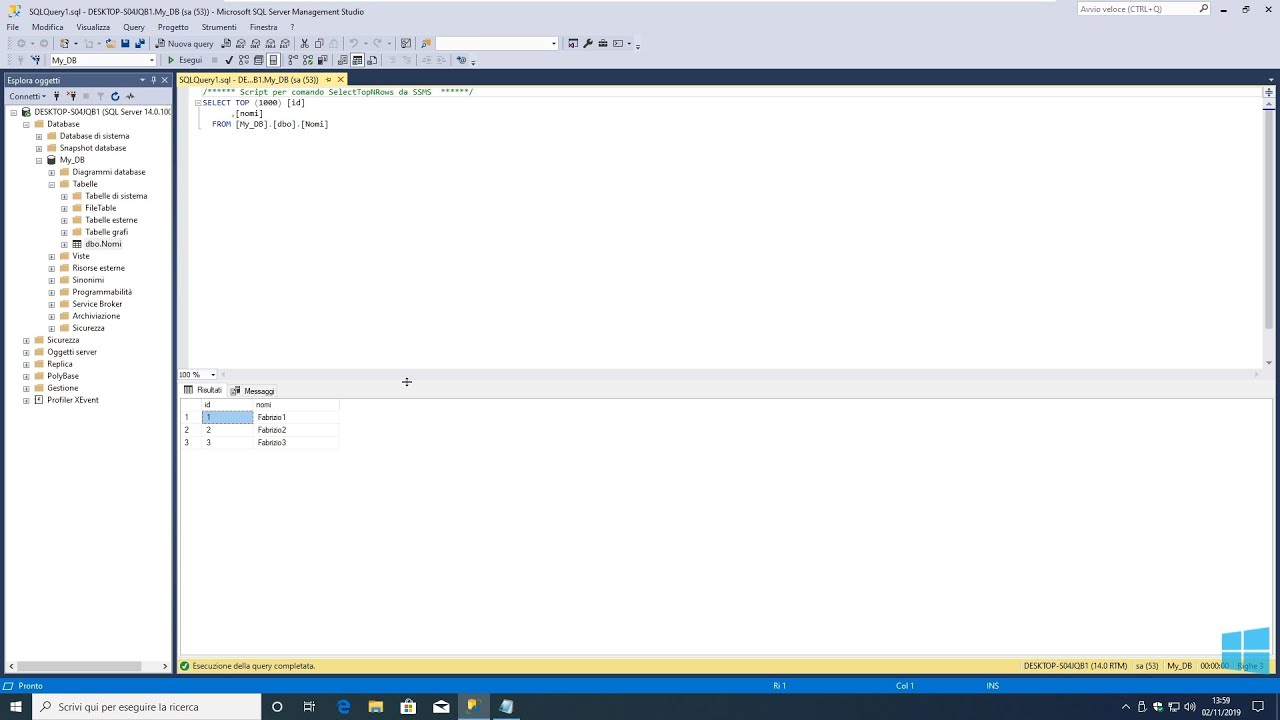Click the id column header
This screenshot has height=720, width=1280.
point(228,405)
